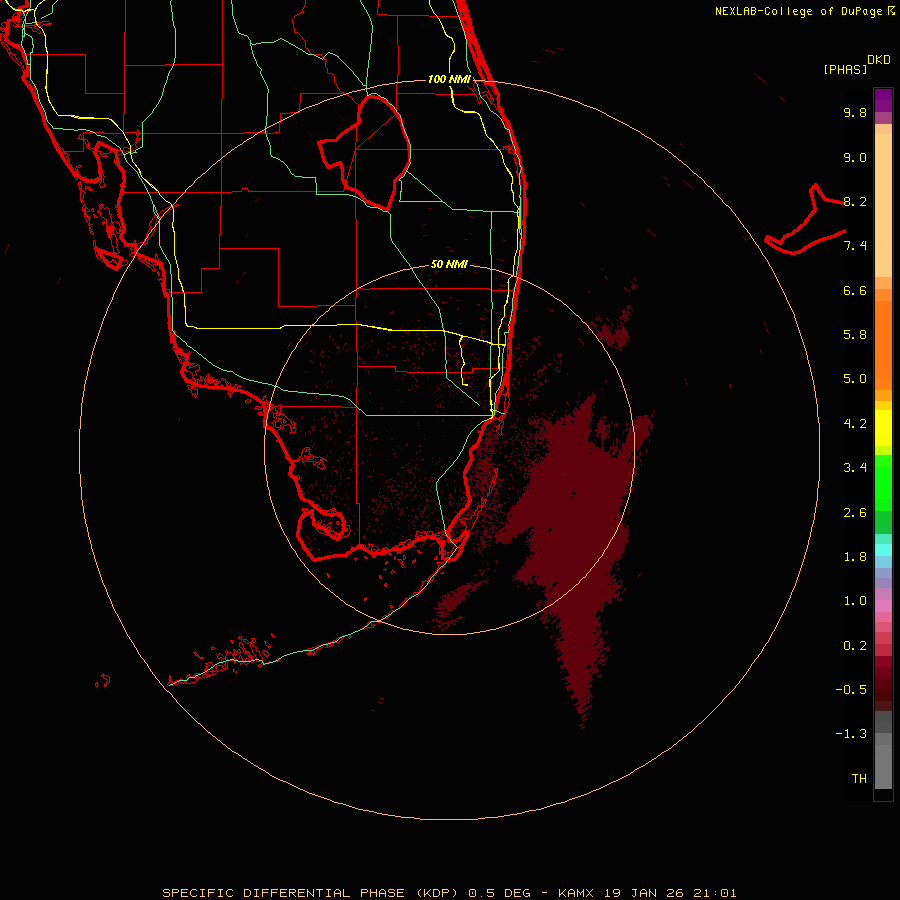Click the 3.4 scale value

(x=855, y=468)
